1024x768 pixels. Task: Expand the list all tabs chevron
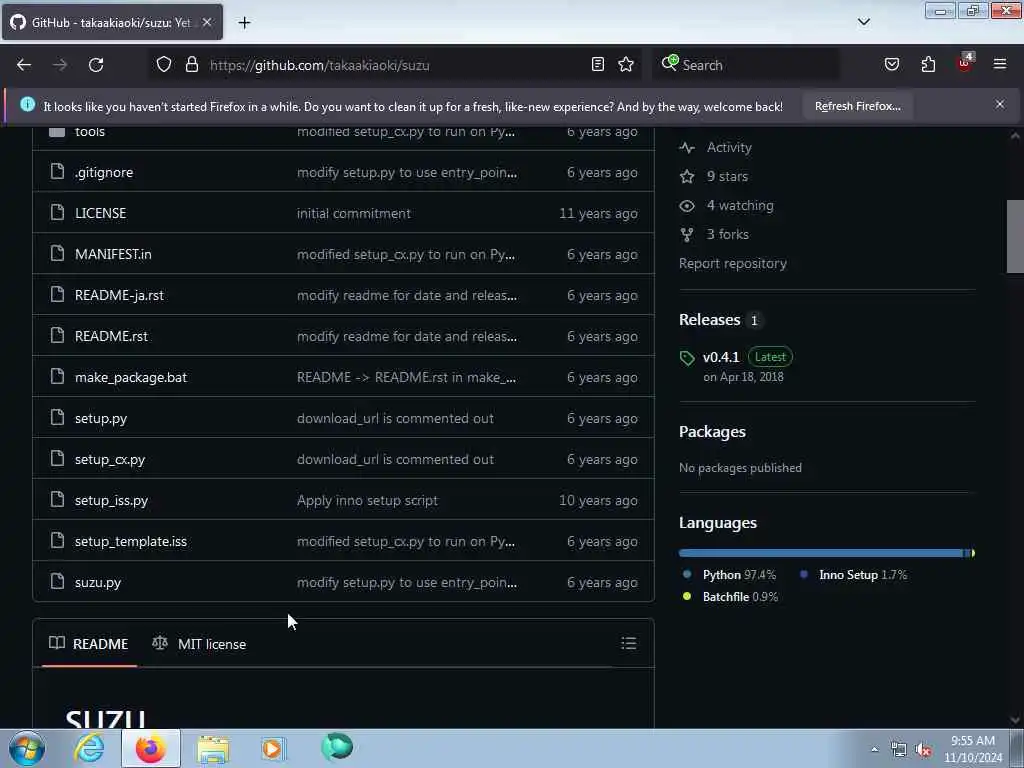point(863,22)
